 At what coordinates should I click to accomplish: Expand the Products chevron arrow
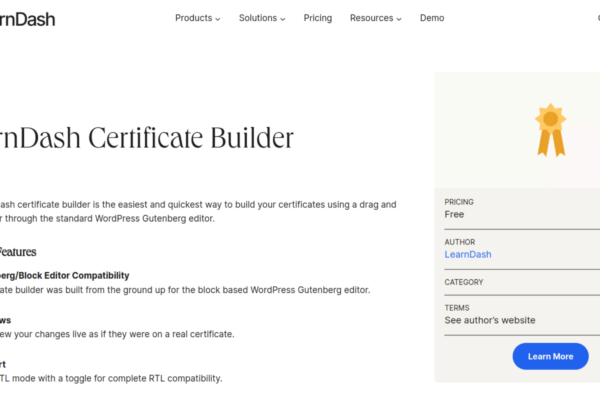click(218, 19)
